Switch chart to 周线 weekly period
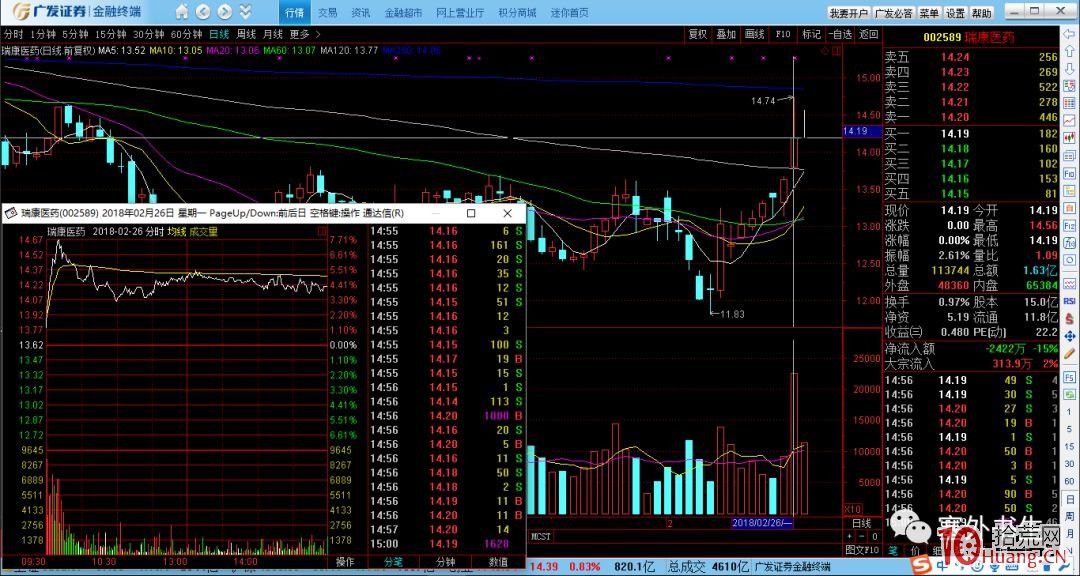Screen dimensions: 1080x576 (x=246, y=34)
